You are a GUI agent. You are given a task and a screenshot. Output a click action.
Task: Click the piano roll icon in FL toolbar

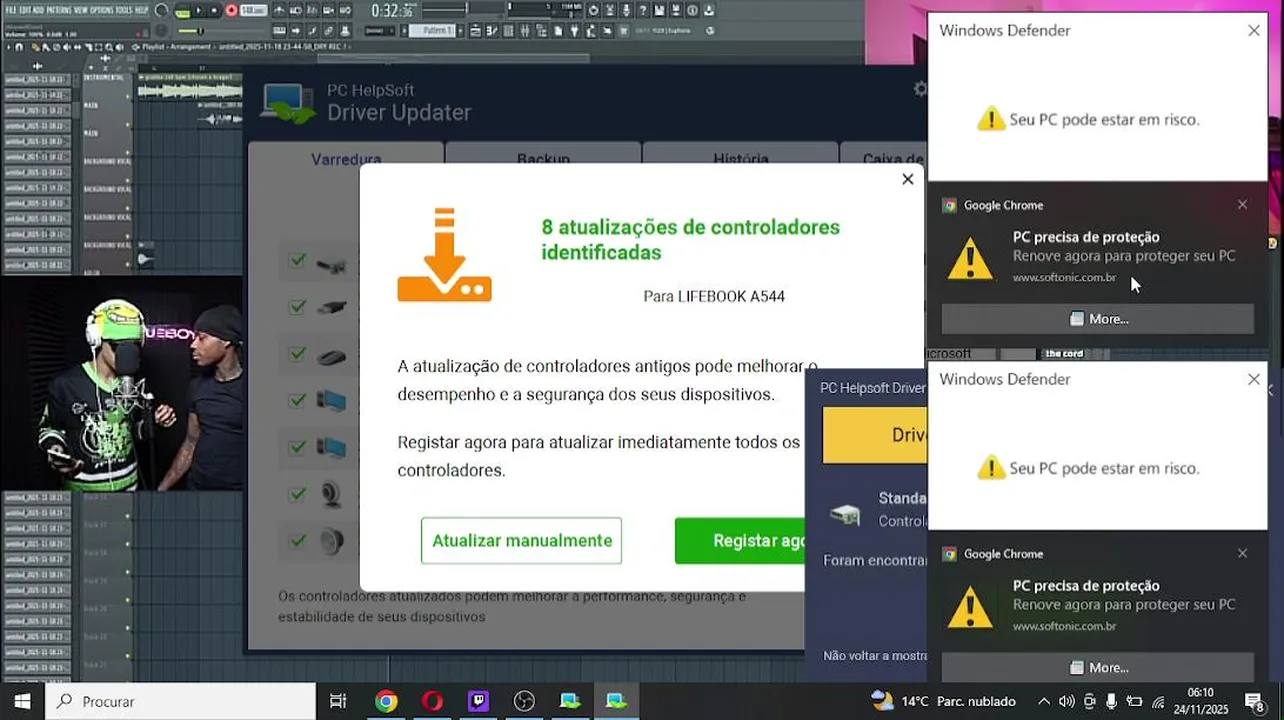point(492,31)
